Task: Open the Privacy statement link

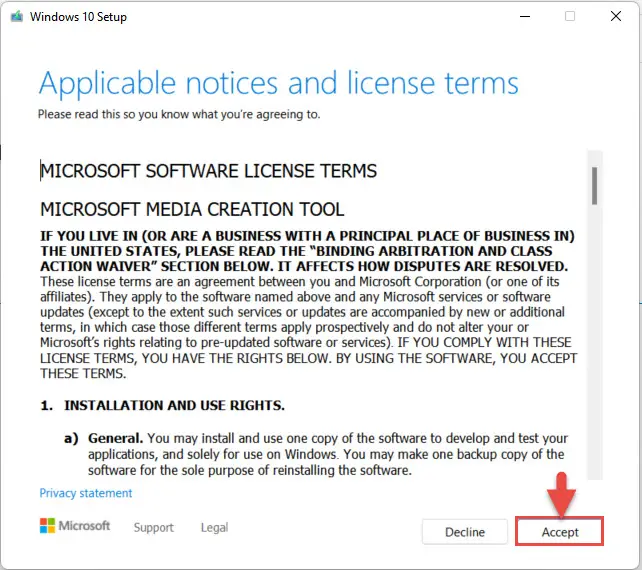Action: tap(86, 493)
